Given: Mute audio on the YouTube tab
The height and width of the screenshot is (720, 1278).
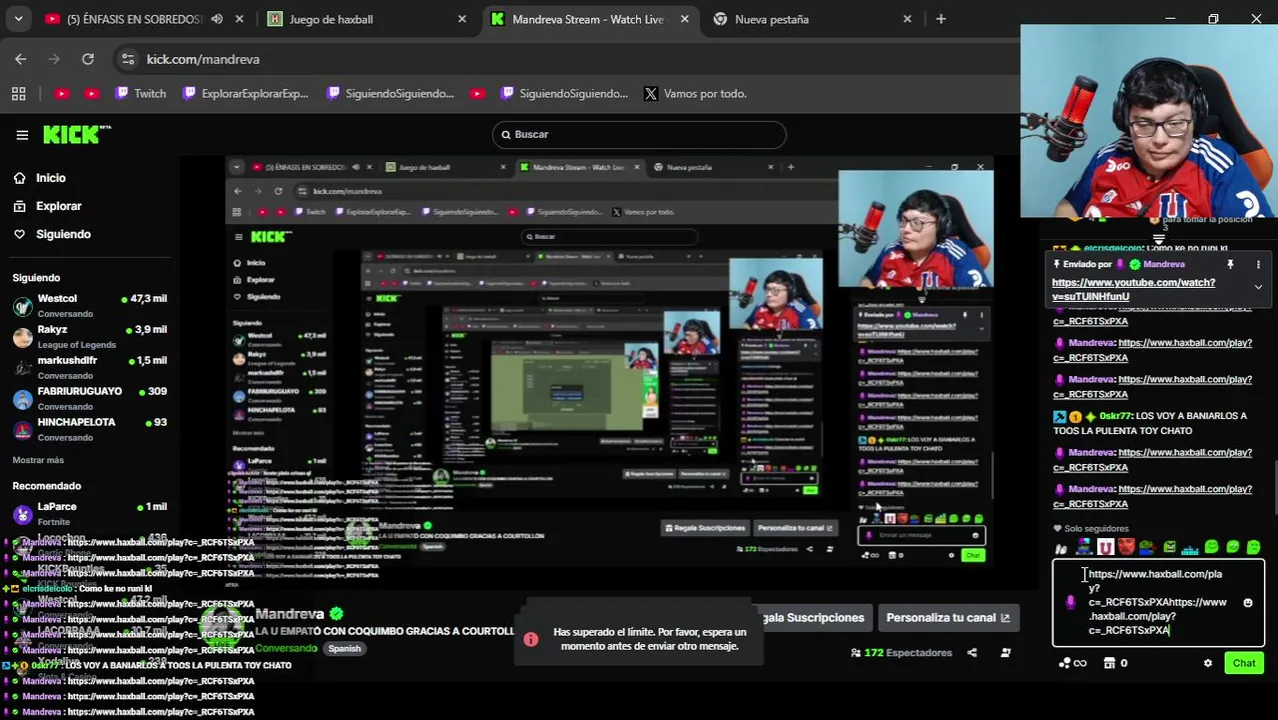Looking at the screenshot, I should [217, 19].
